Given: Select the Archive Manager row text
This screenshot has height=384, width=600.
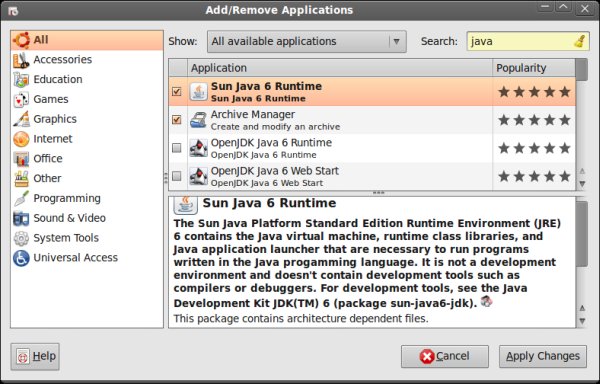Looking at the screenshot, I should [275, 120].
